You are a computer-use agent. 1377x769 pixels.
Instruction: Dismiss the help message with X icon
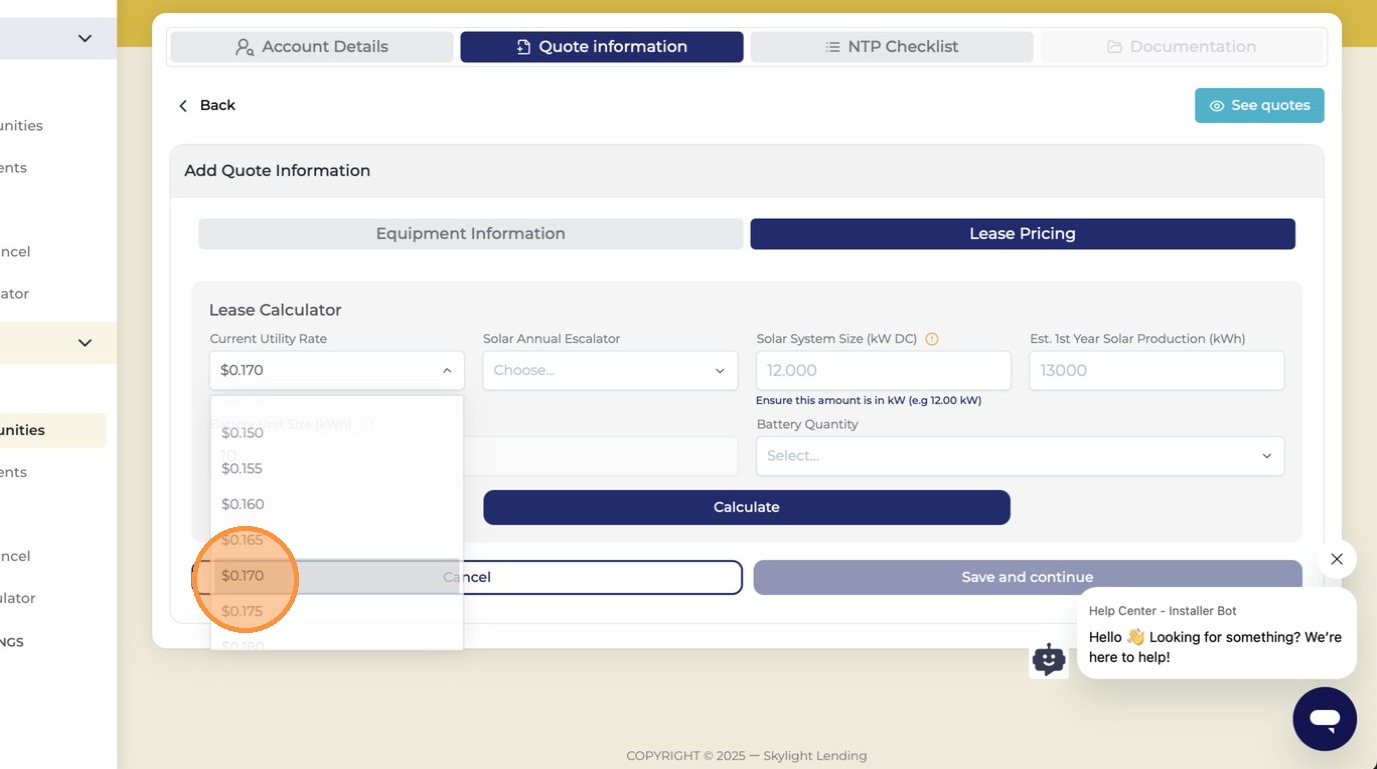click(1336, 559)
